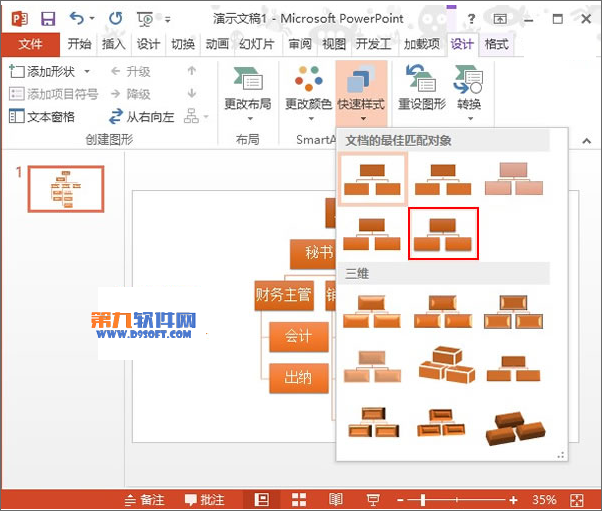
Task: Select the faded 三维 style in second row
Action: (x=372, y=367)
